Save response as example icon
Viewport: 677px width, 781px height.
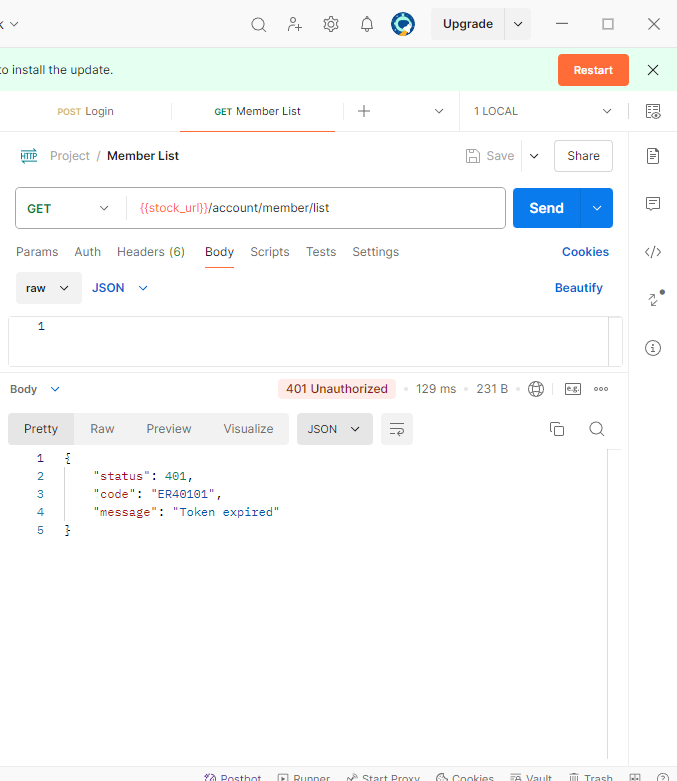point(573,389)
